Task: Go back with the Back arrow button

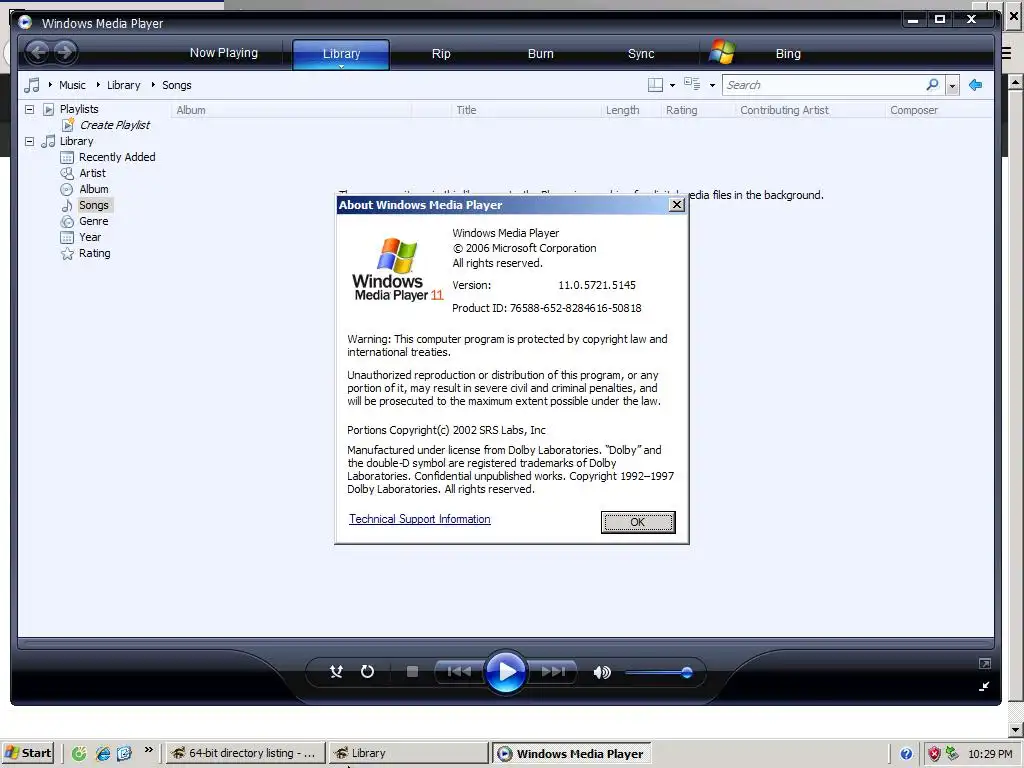Action: click(38, 52)
